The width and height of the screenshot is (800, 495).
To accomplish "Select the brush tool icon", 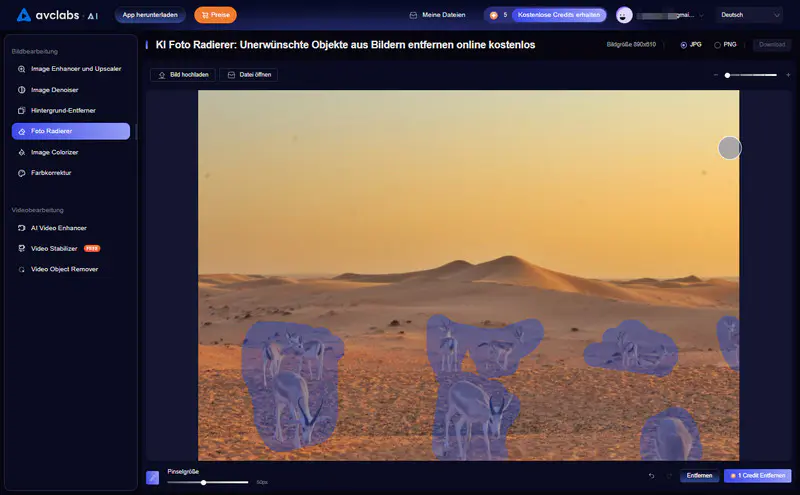I will [153, 478].
